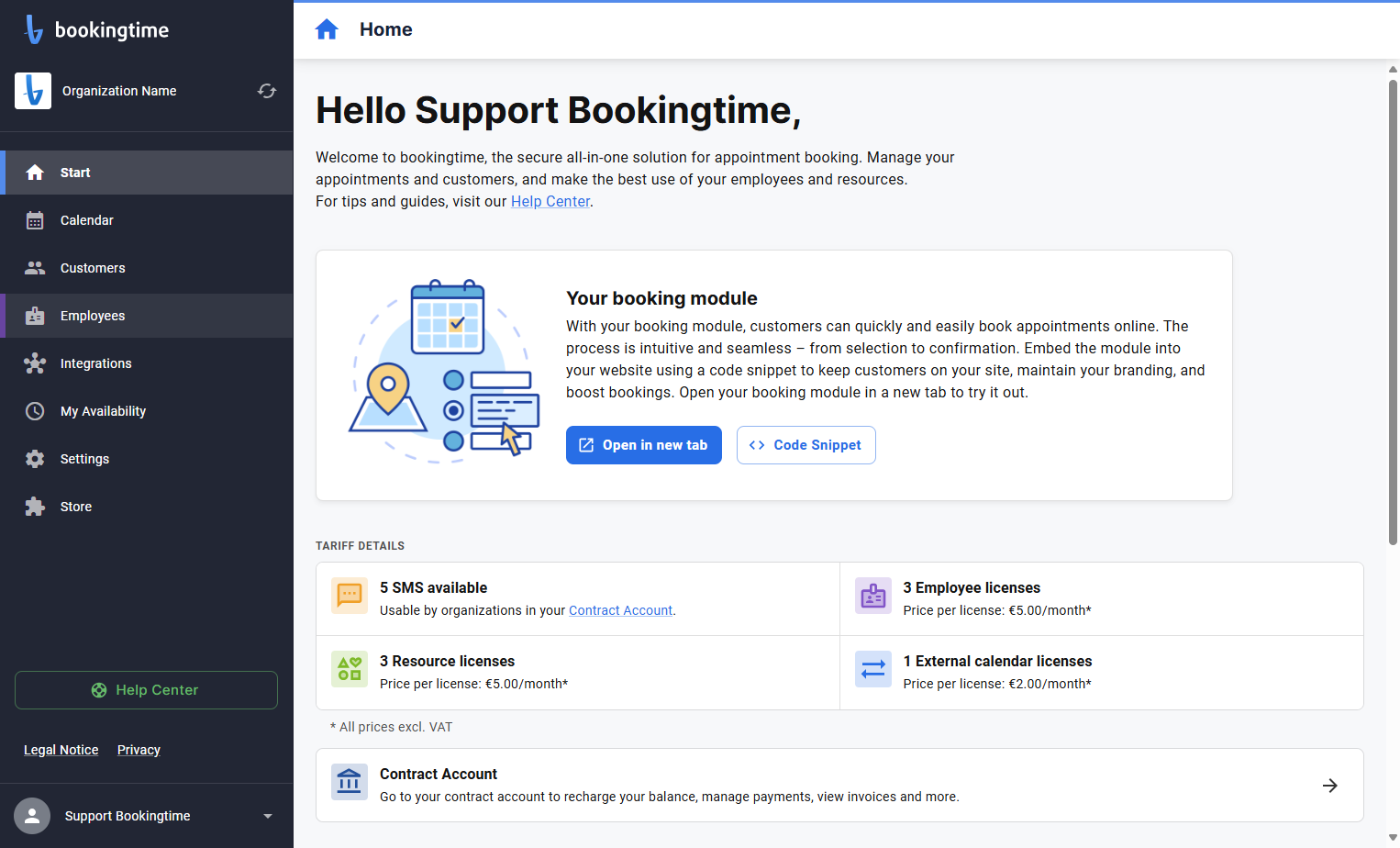The height and width of the screenshot is (848, 1400).
Task: Open the Contract Account arrow
Action: [1330, 786]
